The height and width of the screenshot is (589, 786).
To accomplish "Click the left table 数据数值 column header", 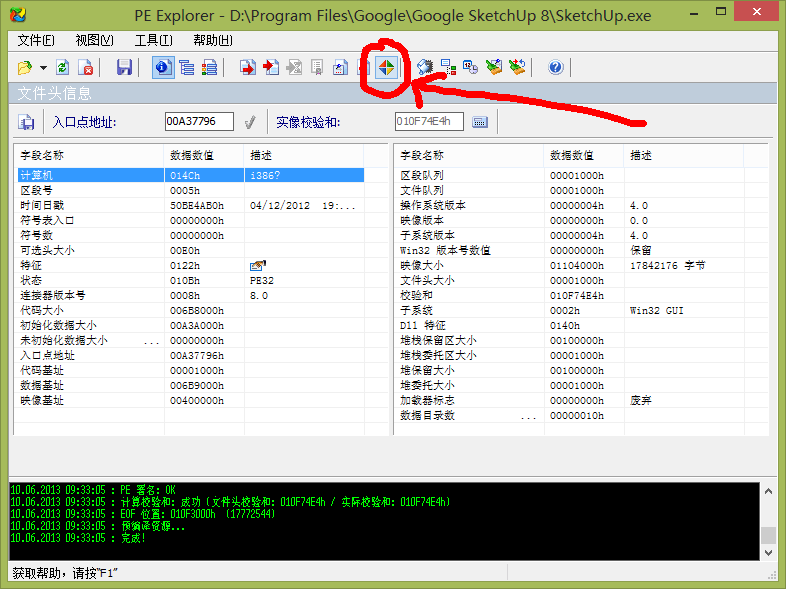I will 204,155.
